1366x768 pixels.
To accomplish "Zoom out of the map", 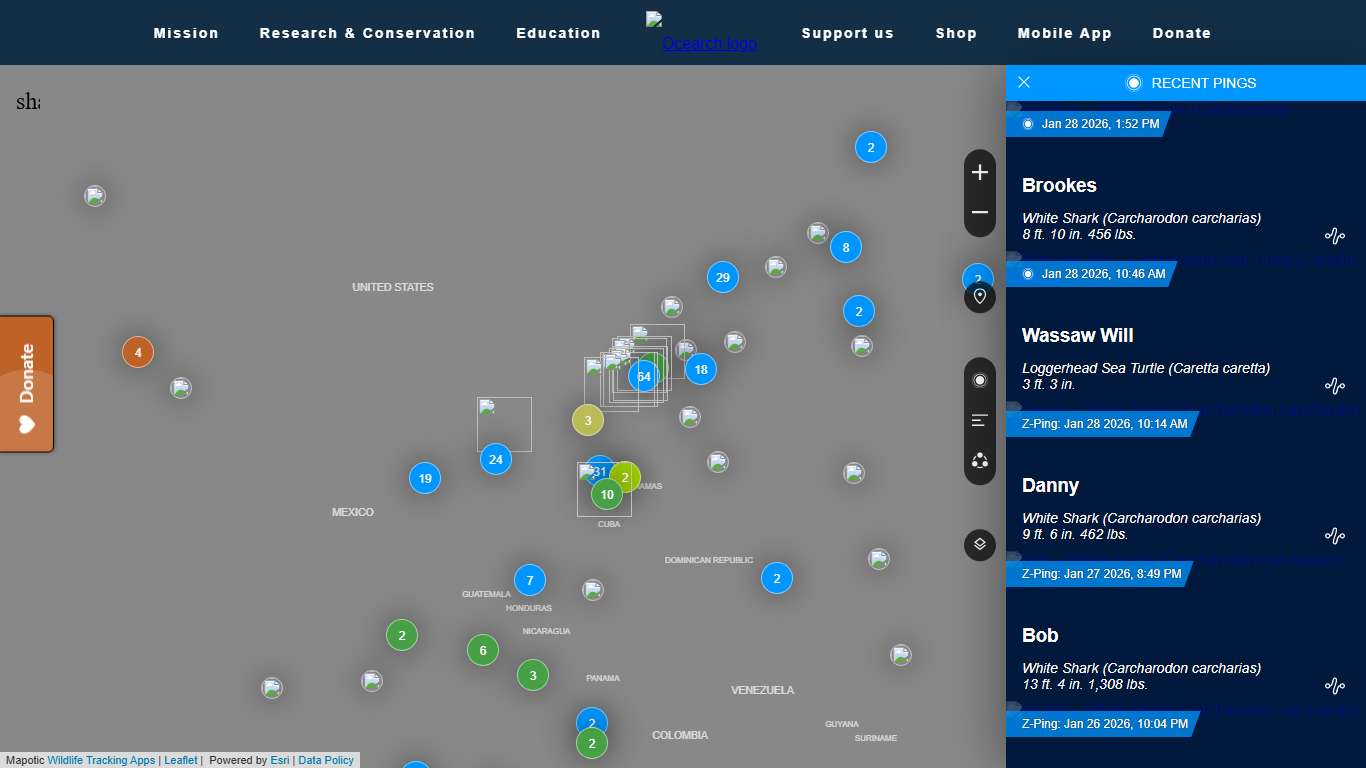I will (980, 213).
